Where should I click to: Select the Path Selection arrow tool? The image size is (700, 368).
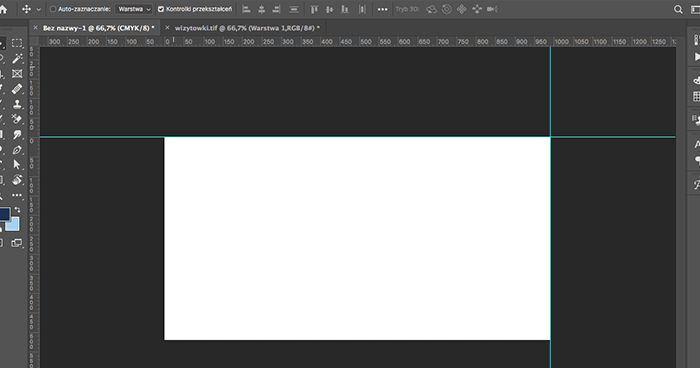point(17,164)
